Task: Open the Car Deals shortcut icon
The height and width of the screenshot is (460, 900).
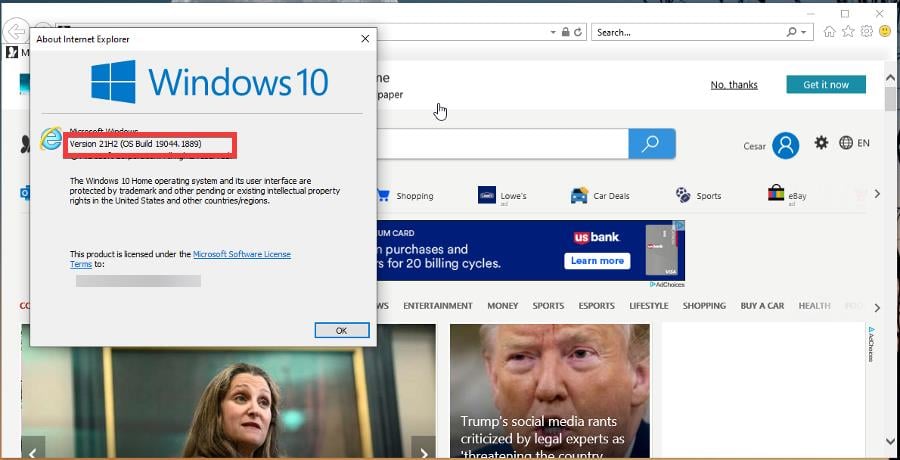Action: tap(579, 195)
